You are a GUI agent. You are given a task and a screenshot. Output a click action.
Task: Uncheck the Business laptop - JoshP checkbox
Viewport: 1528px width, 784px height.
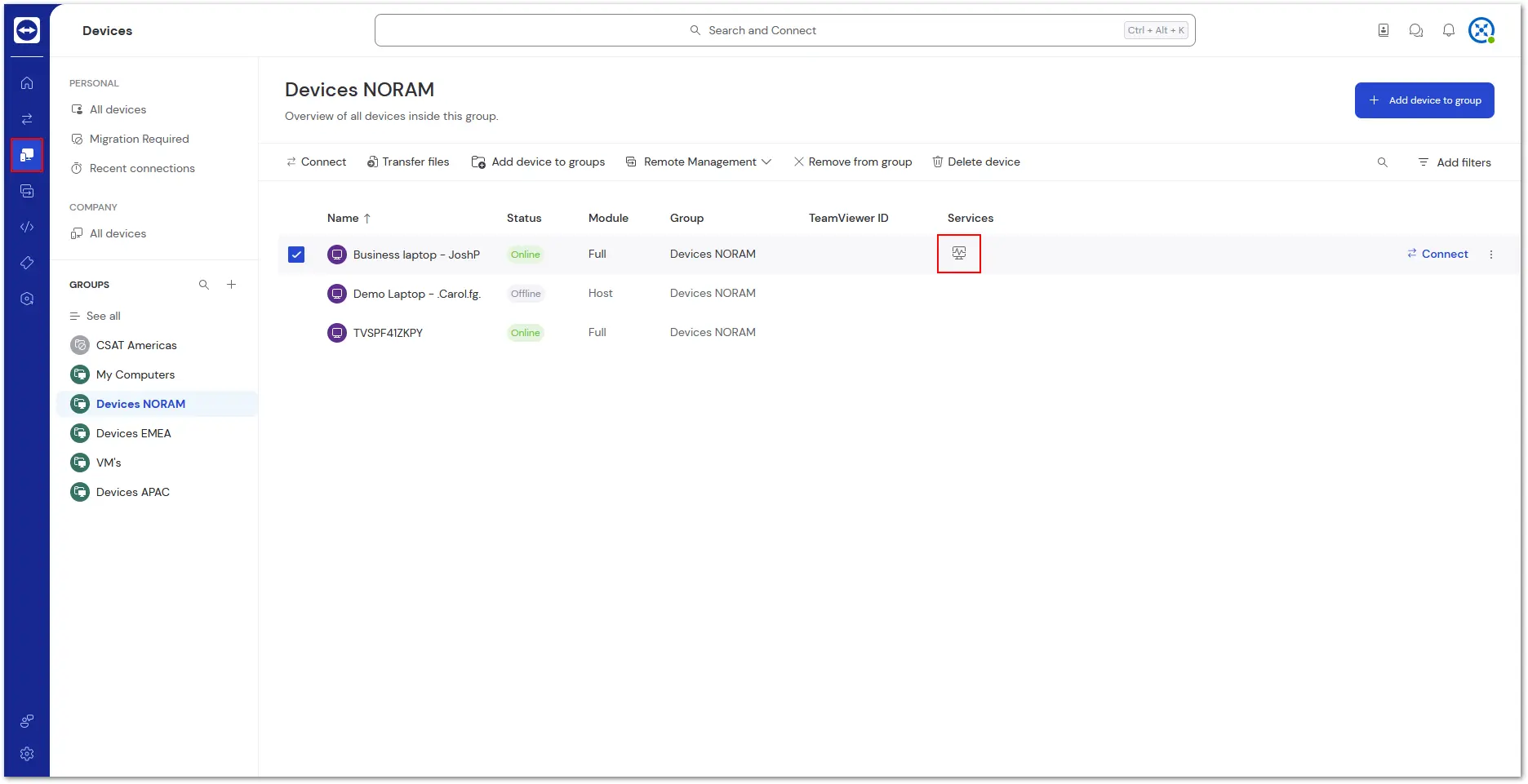pos(296,255)
